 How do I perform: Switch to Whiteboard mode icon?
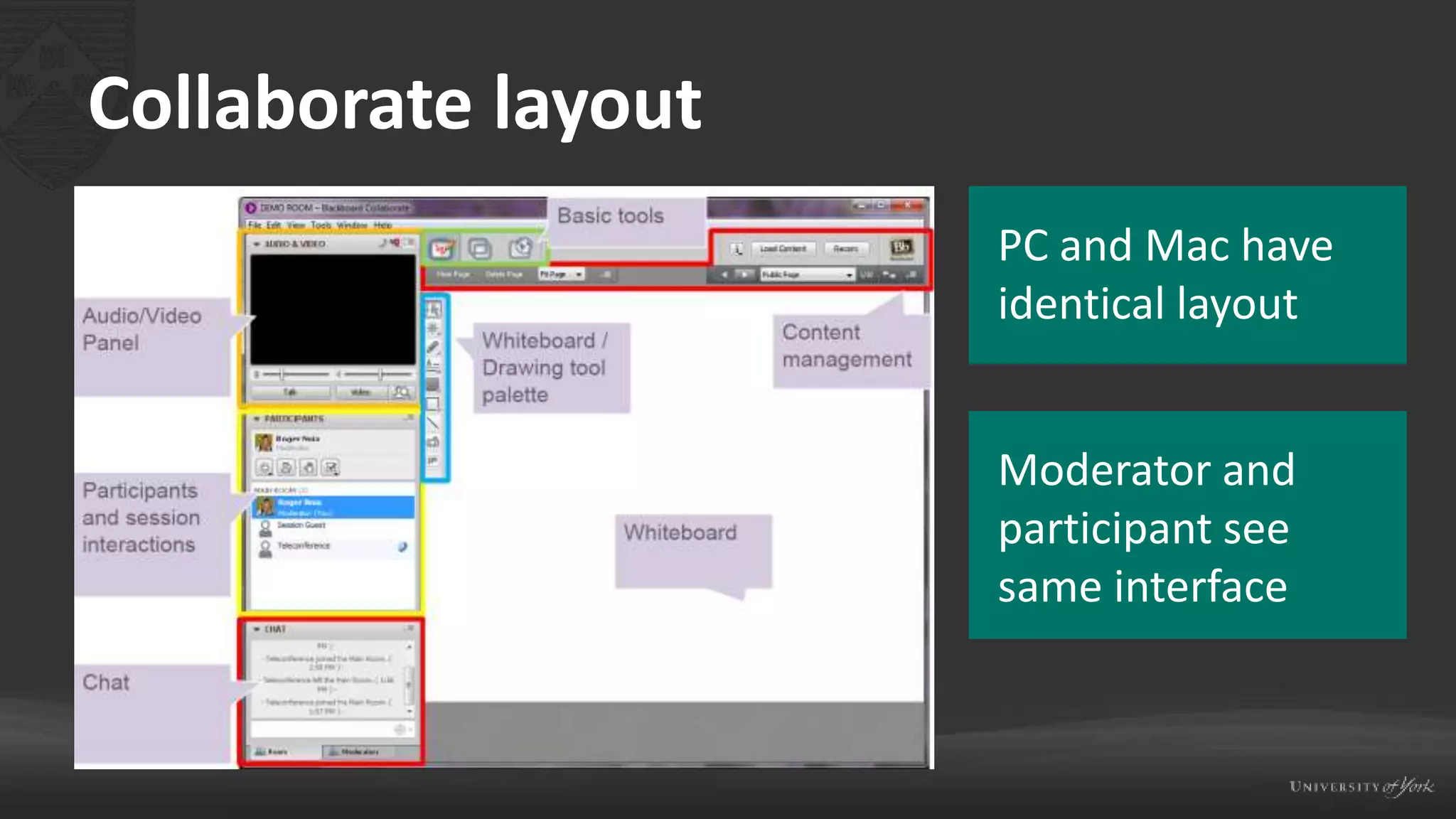[x=441, y=249]
